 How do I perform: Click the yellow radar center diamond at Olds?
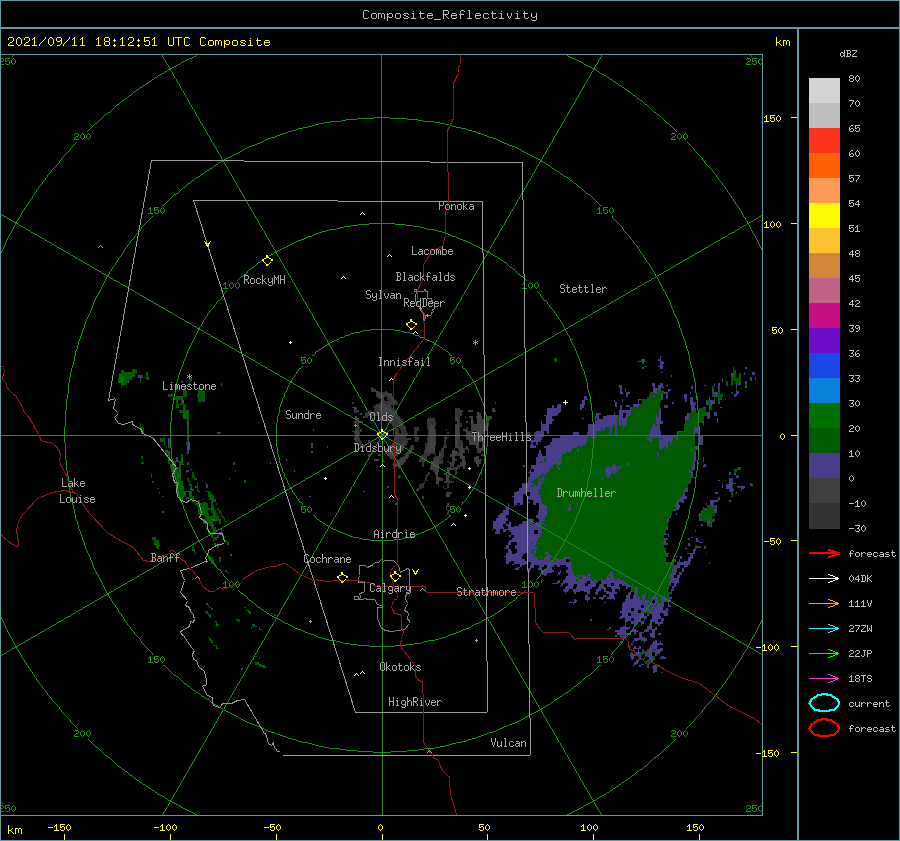click(382, 435)
